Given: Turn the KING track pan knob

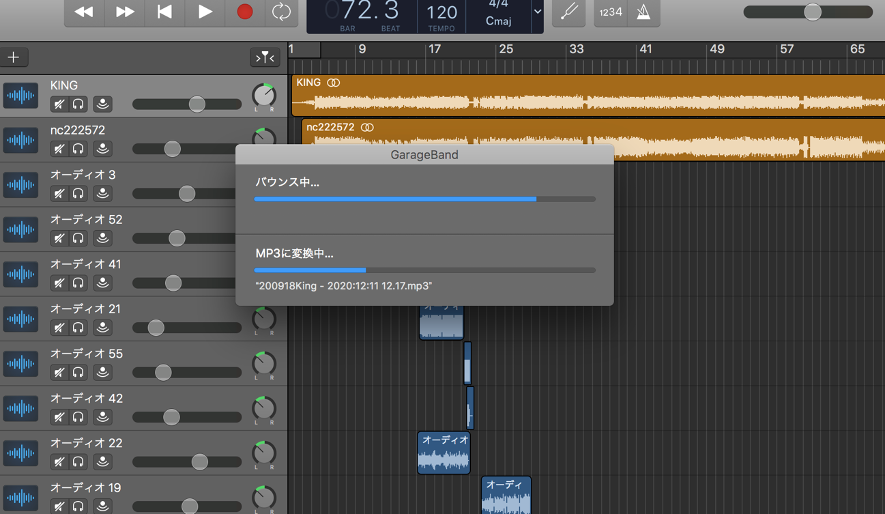Looking at the screenshot, I should [264, 95].
